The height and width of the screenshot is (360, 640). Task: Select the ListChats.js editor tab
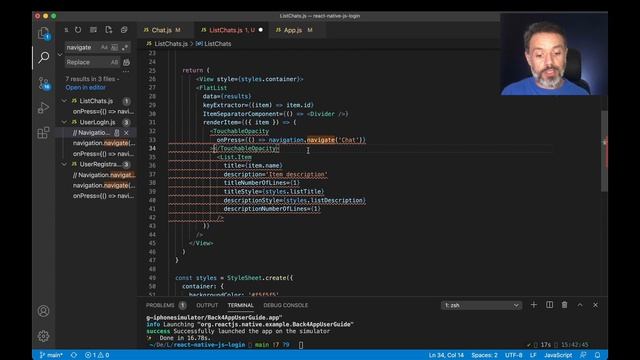[x=231, y=30]
